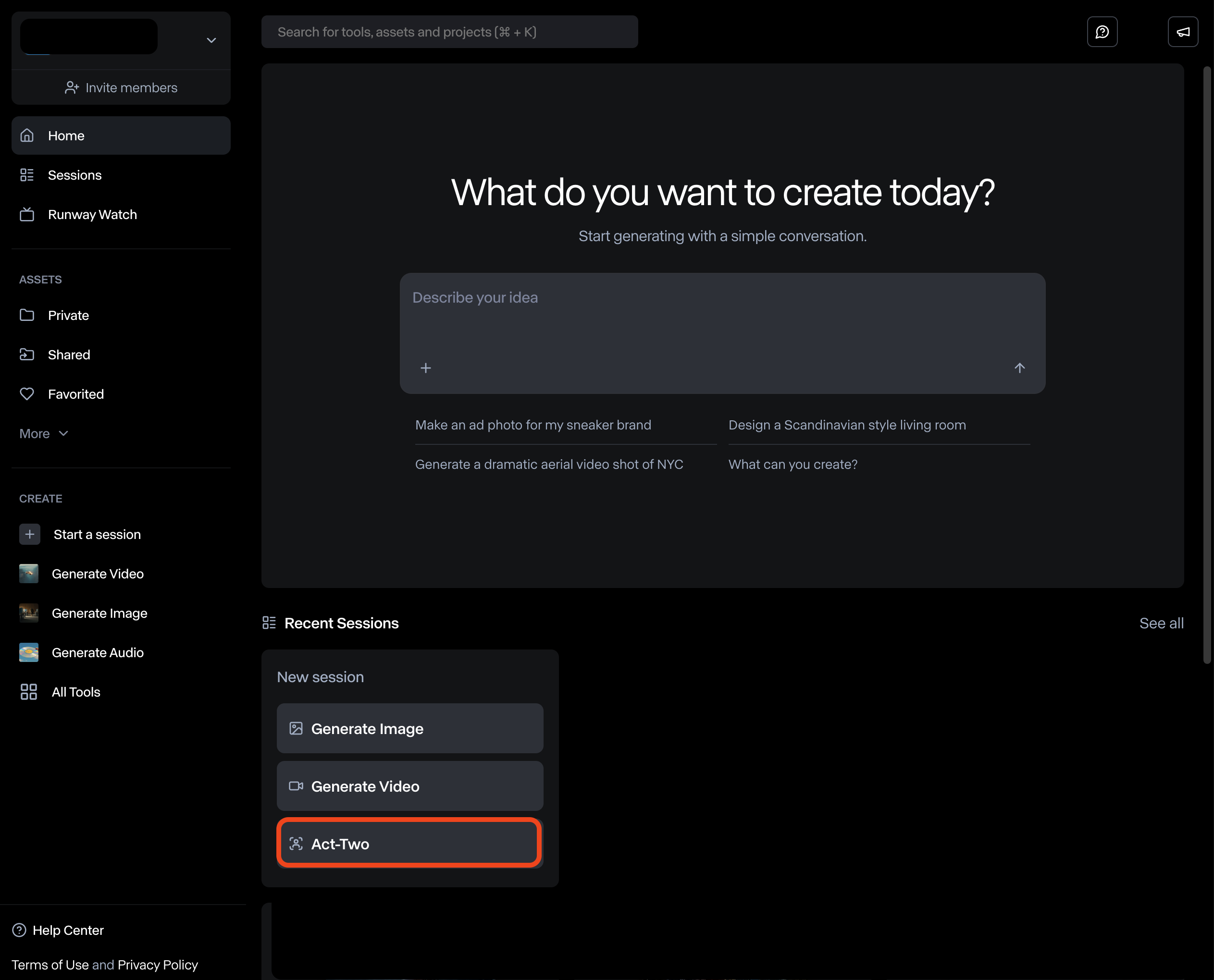1214x980 pixels.
Task: Open the Shared assets folder
Action: click(x=69, y=355)
